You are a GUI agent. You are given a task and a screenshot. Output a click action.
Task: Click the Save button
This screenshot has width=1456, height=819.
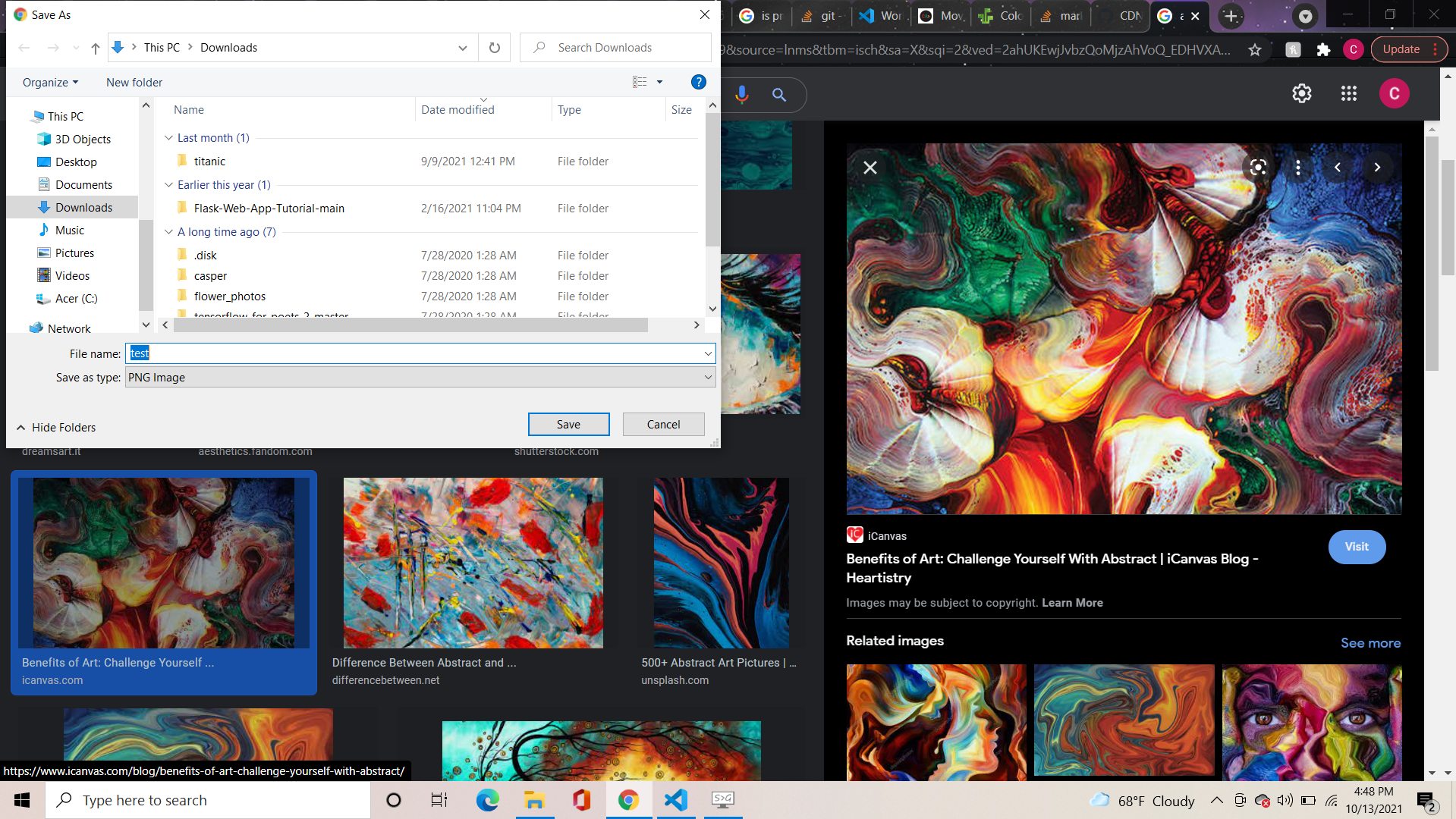coord(568,425)
